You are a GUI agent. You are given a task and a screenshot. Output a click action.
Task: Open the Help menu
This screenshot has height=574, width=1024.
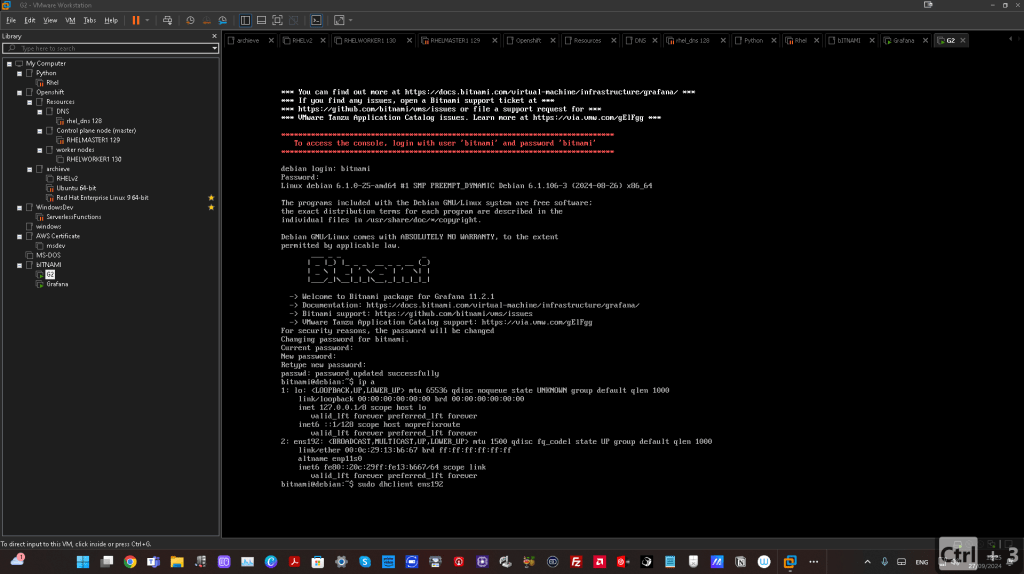[x=111, y=20]
